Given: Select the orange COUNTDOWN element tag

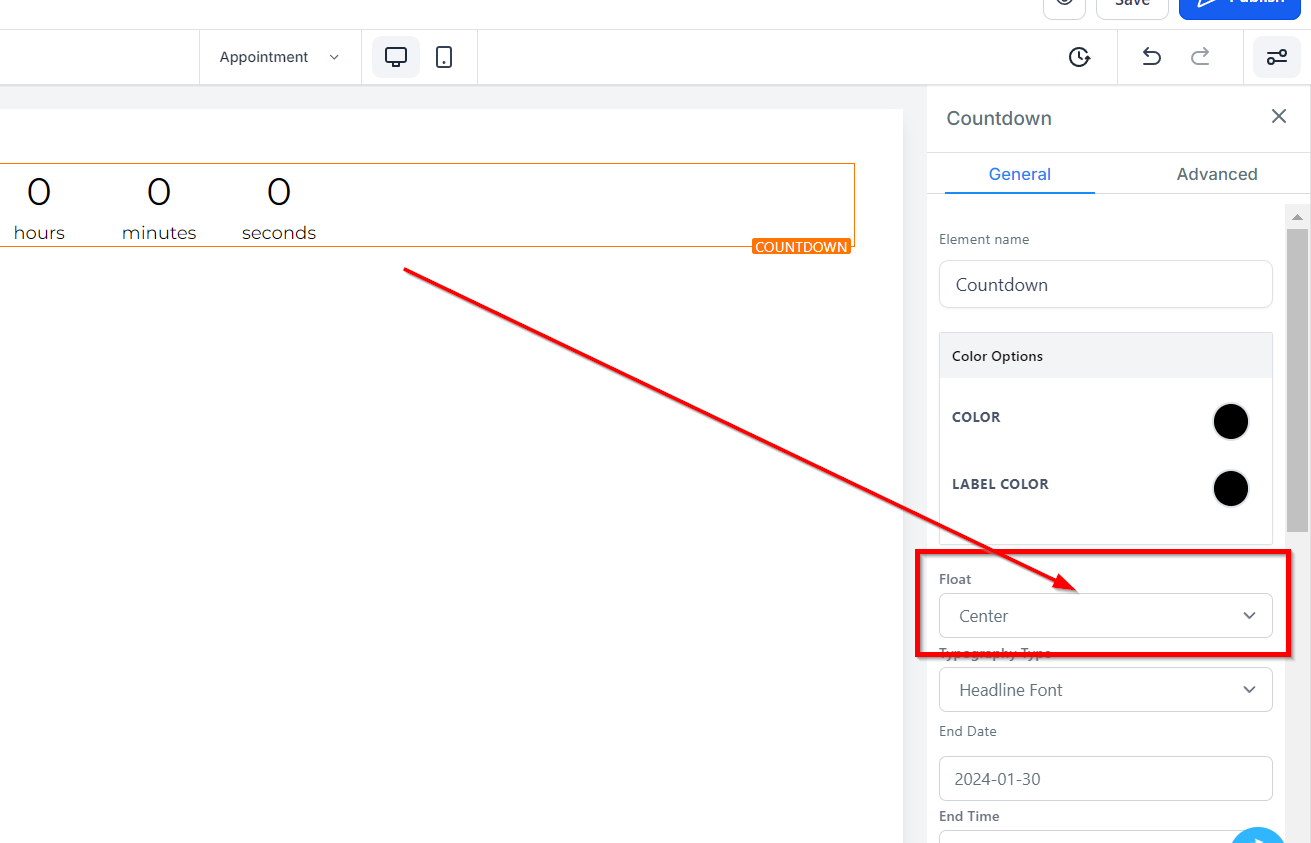Looking at the screenshot, I should [801, 247].
